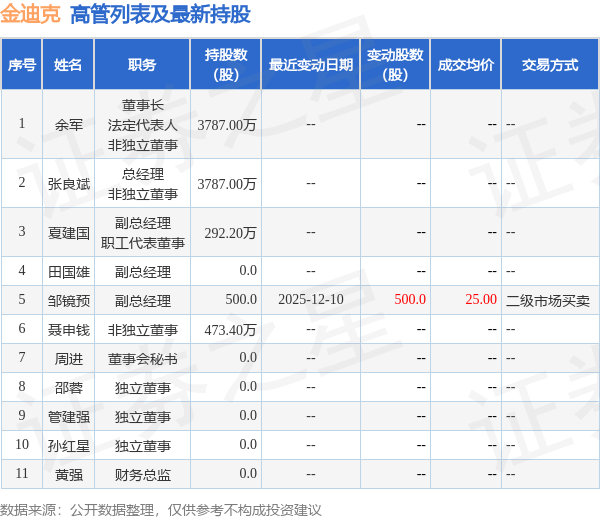Select the name 周进
600x519 pixels.
coord(69,359)
